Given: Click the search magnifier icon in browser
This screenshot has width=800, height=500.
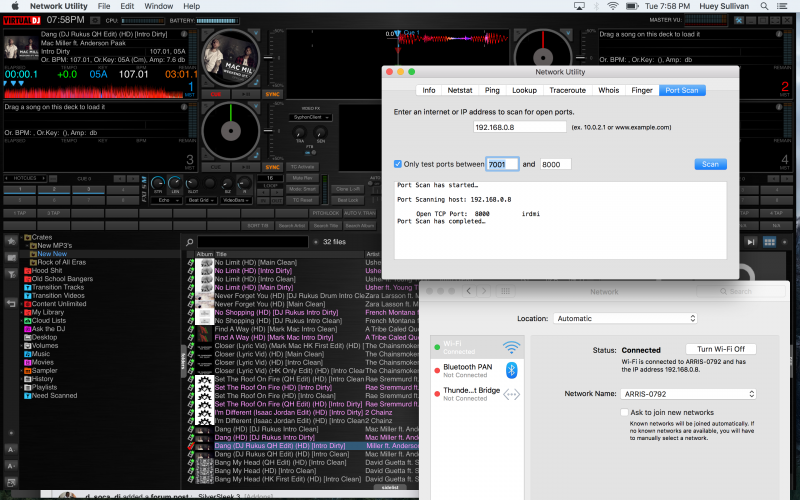Looking at the screenshot, I should 188,241.
